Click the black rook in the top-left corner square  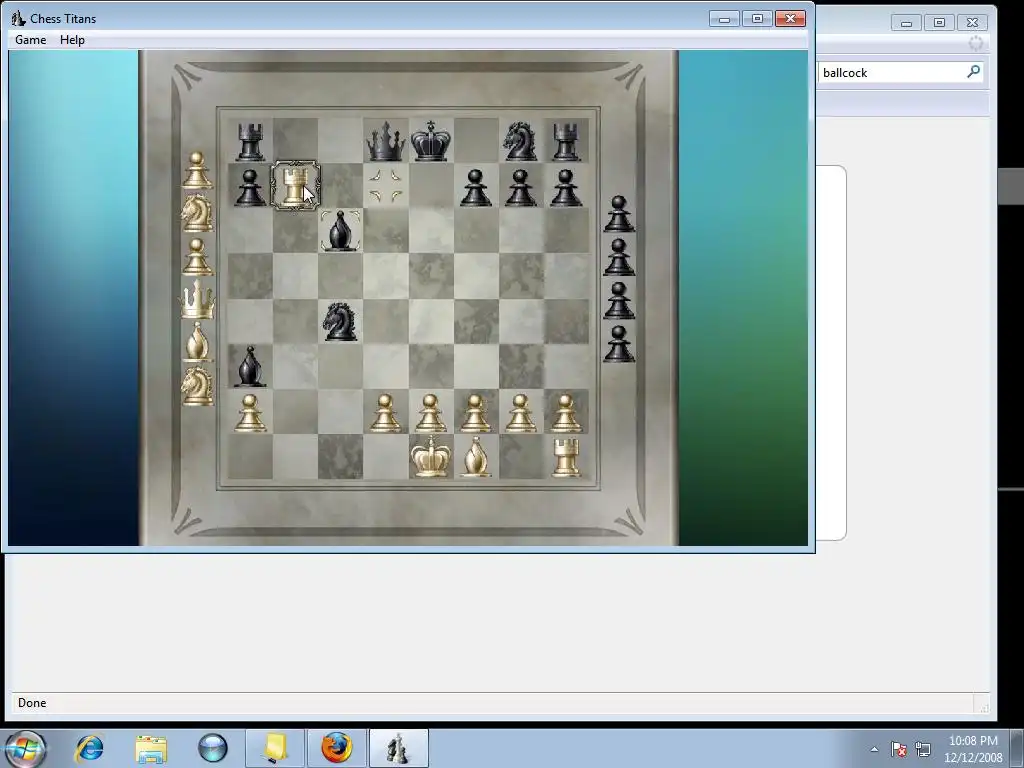[250, 141]
